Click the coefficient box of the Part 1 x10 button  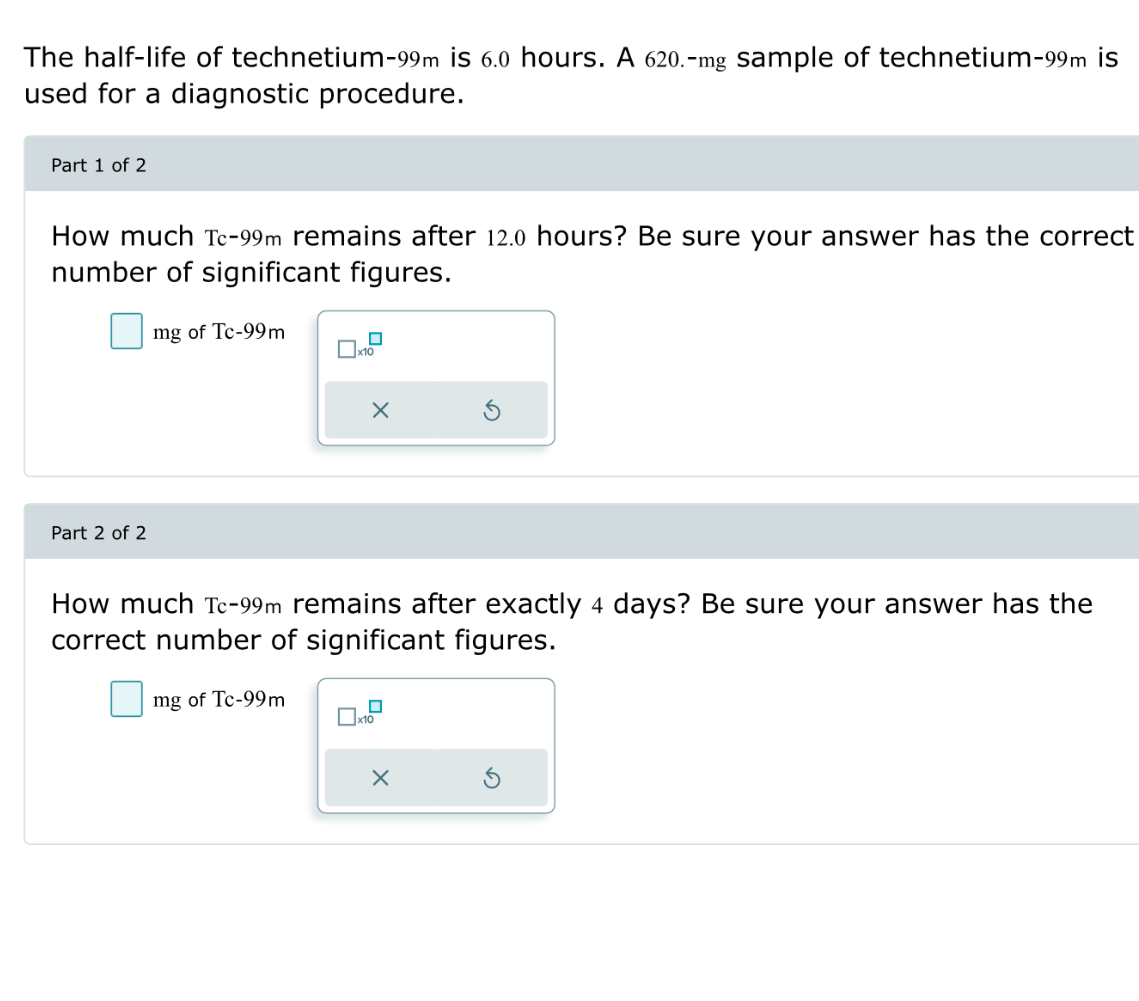345,350
